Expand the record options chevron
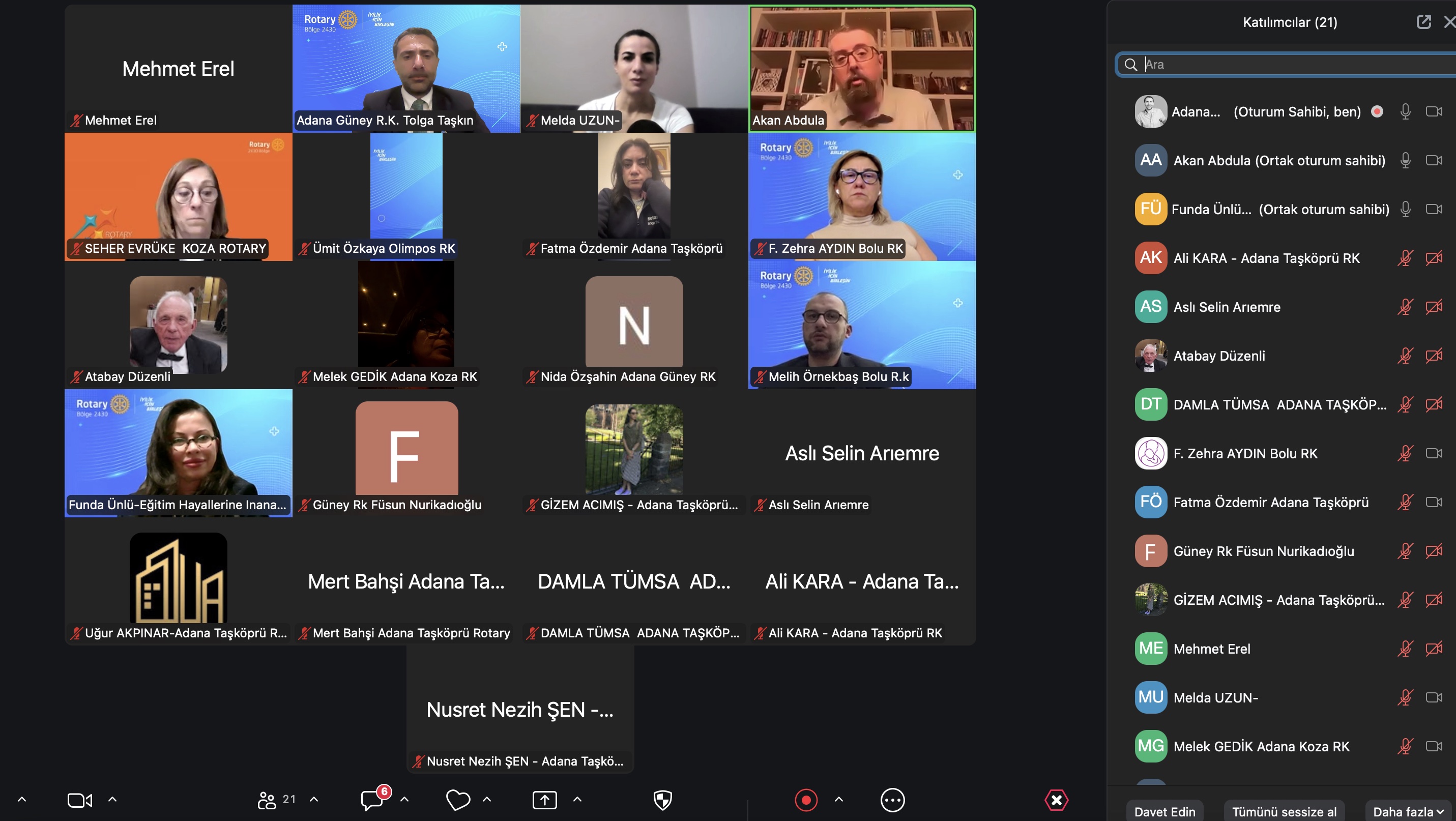 coord(839,800)
